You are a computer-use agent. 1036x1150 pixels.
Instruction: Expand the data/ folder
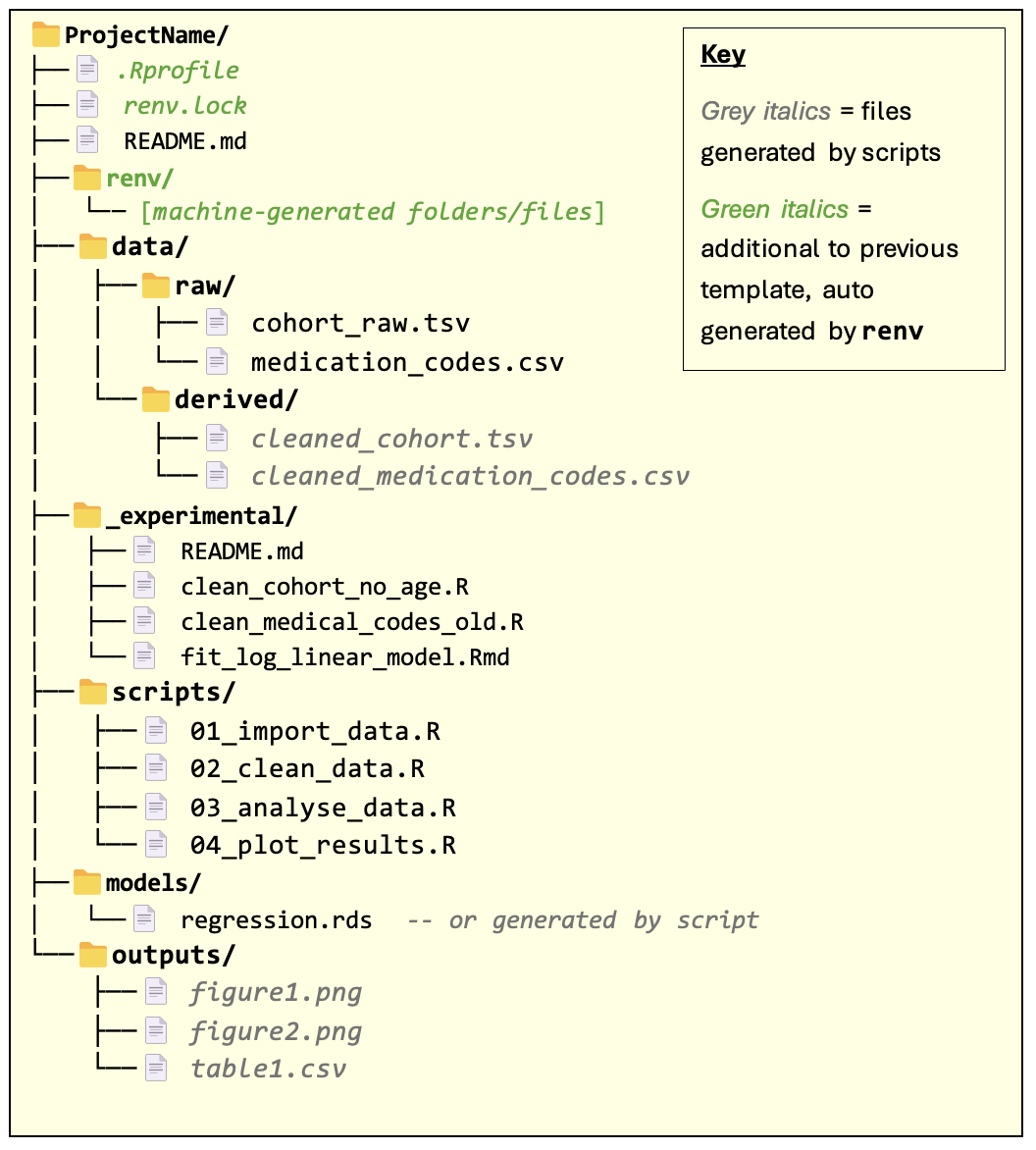pos(148,246)
